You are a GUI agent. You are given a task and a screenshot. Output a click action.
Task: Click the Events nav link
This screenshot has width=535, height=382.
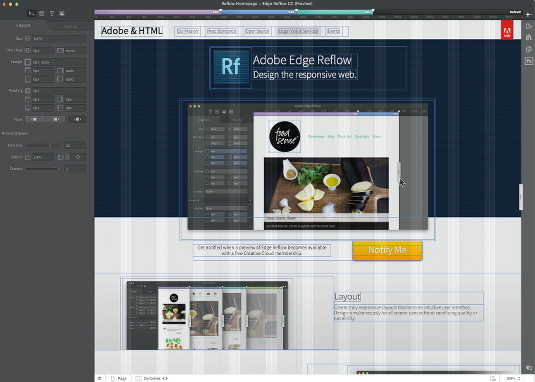tap(334, 31)
